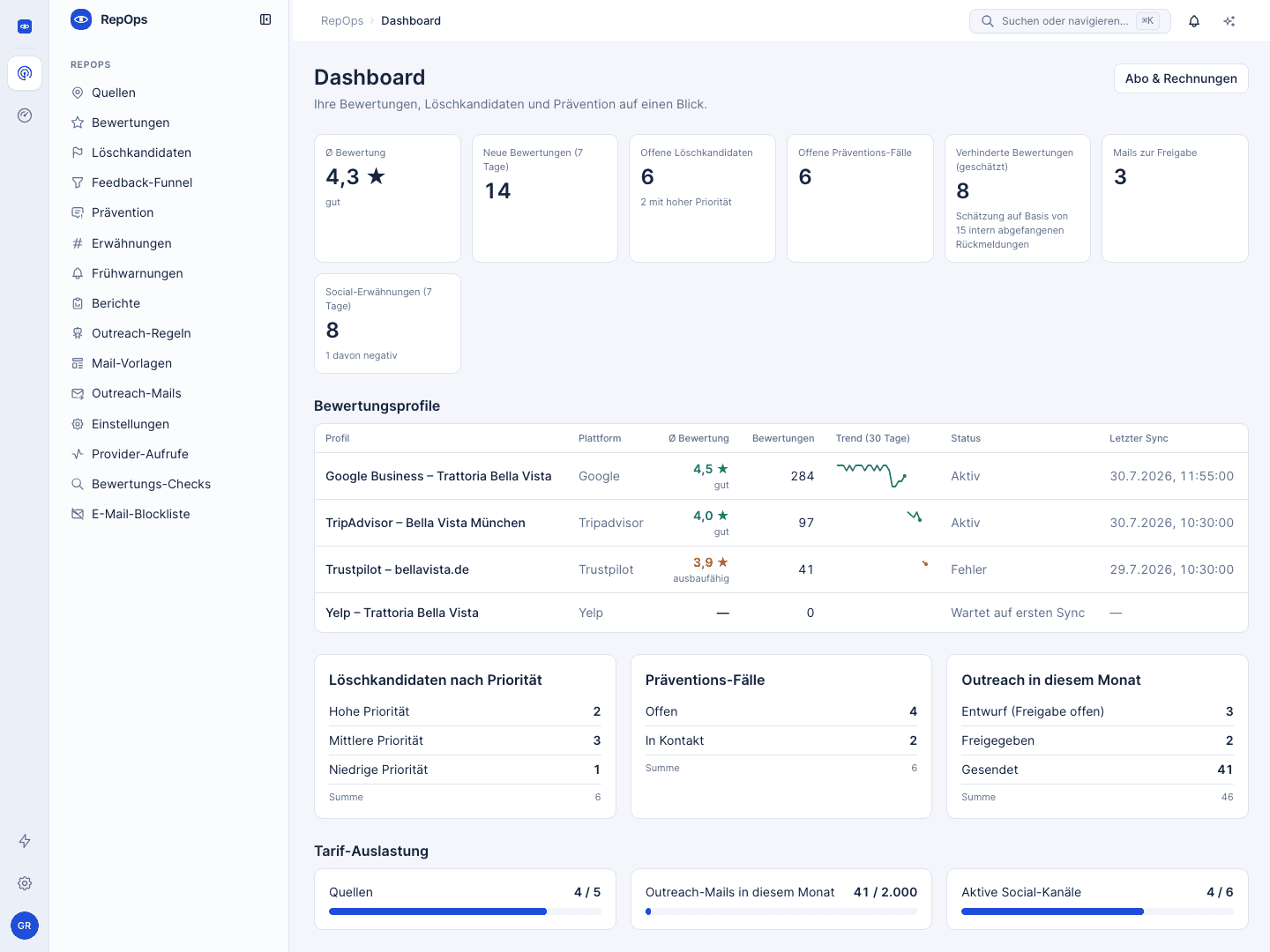Image resolution: width=1270 pixels, height=952 pixels.
Task: Click the Outreach-Mails envelope icon
Action: [x=78, y=393]
